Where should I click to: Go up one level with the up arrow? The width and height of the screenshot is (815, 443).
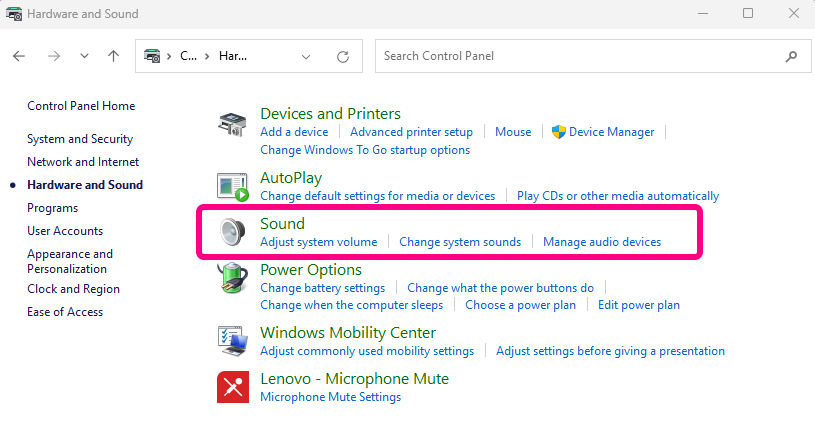[x=113, y=56]
